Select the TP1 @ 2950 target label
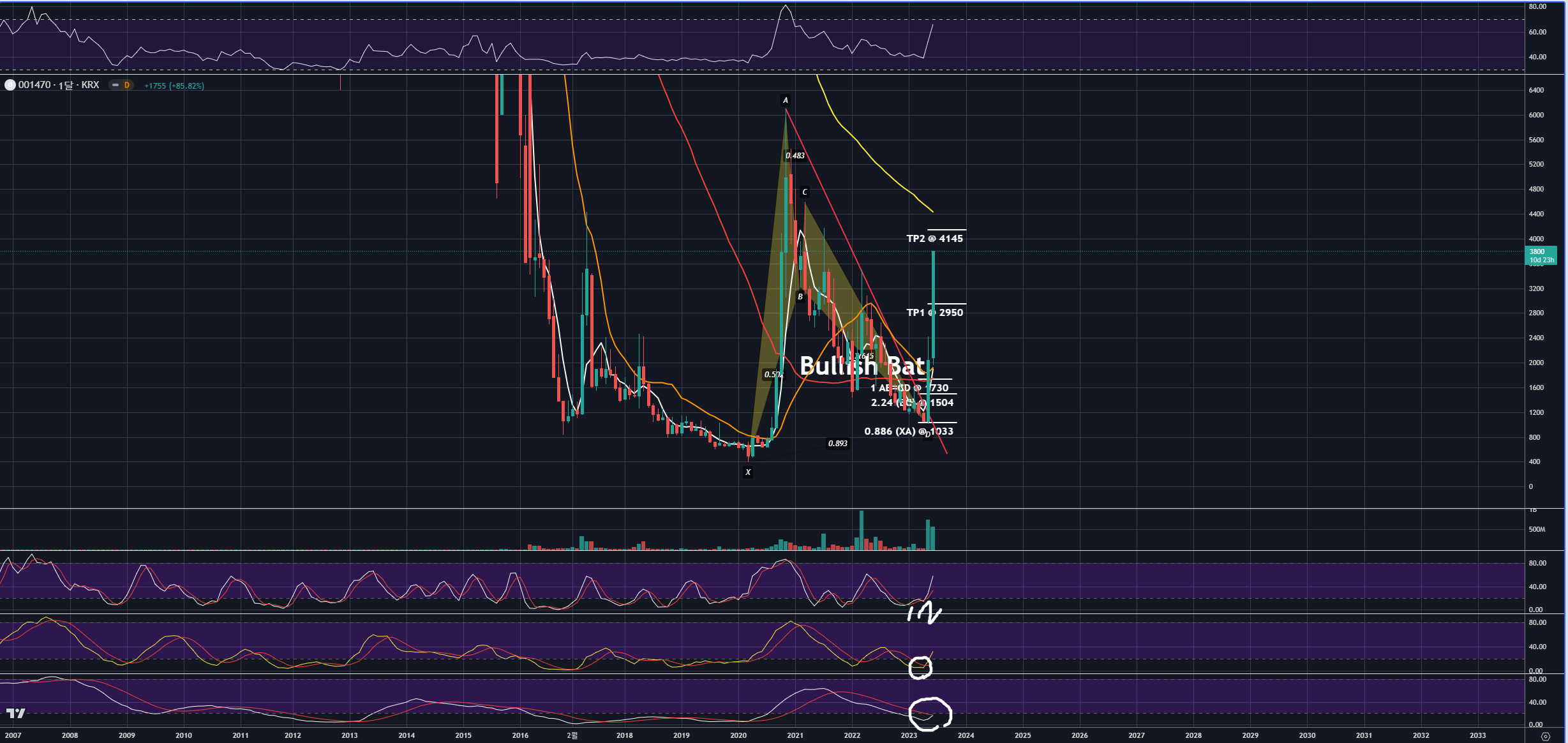The image size is (1568, 743). click(x=934, y=312)
